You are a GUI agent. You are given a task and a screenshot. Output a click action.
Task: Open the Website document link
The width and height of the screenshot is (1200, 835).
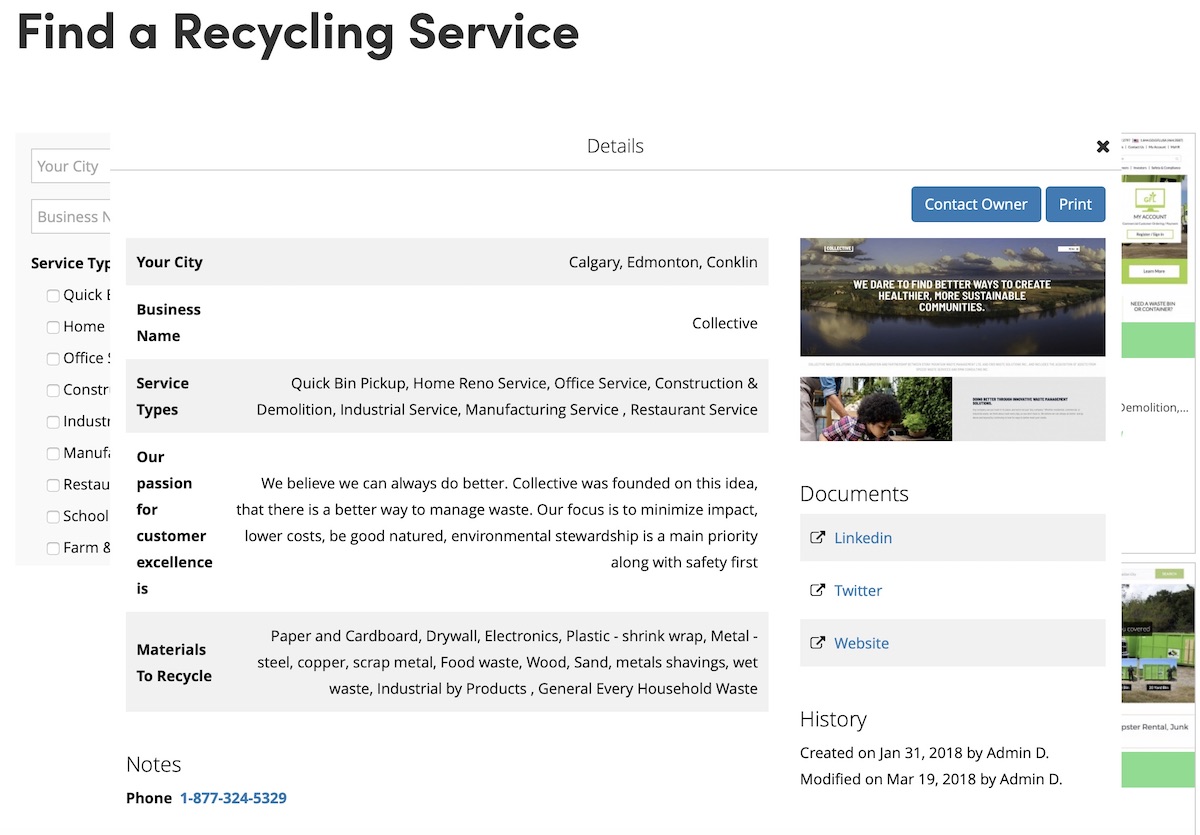pos(861,644)
